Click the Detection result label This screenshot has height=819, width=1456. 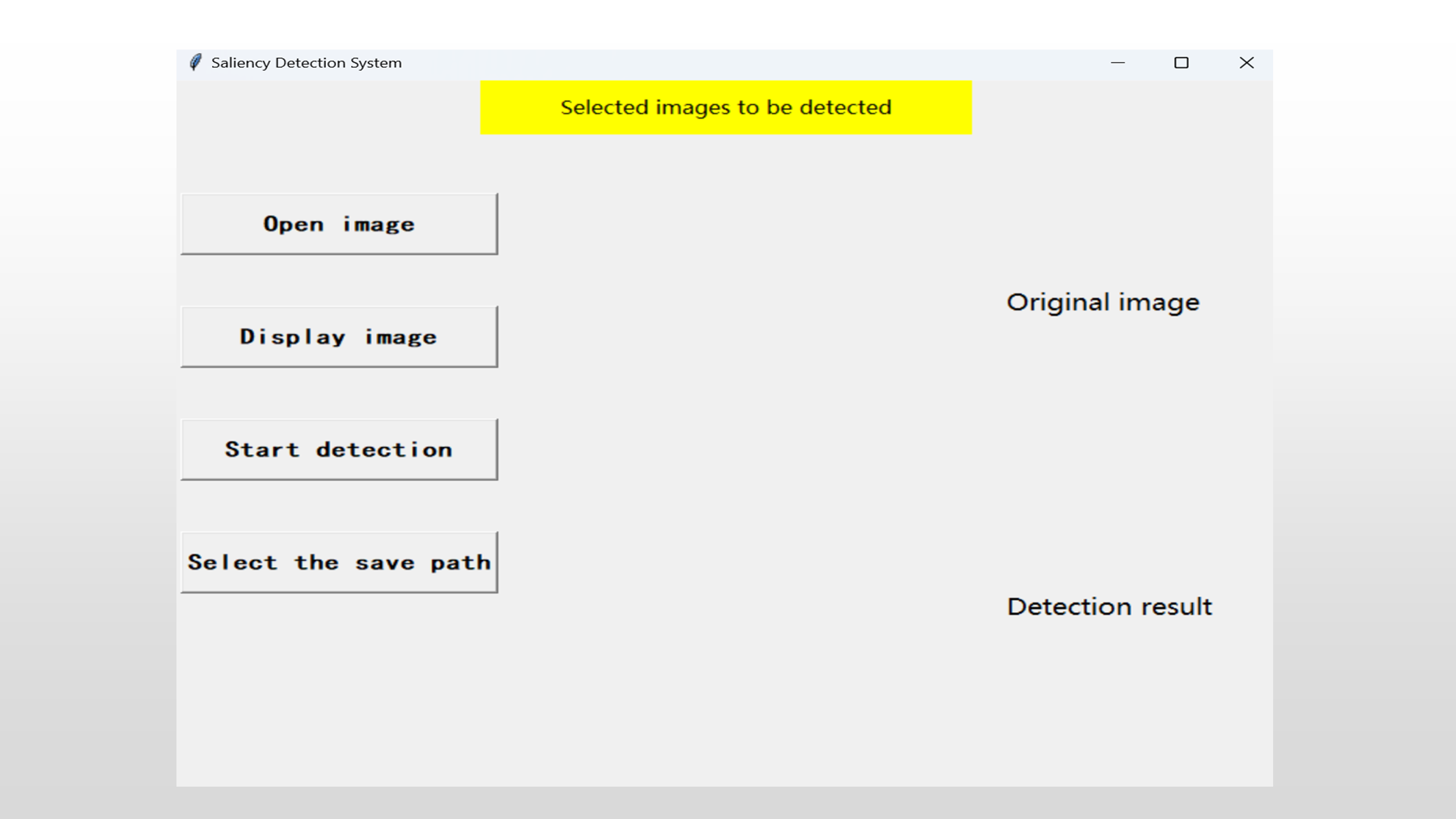pos(1109,606)
